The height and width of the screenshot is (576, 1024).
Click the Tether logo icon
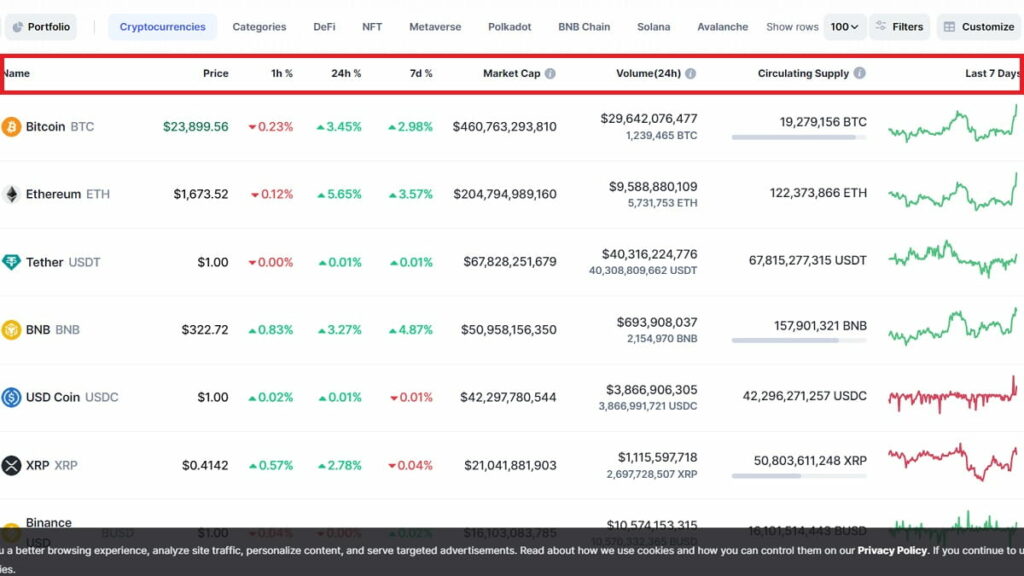coord(11,262)
